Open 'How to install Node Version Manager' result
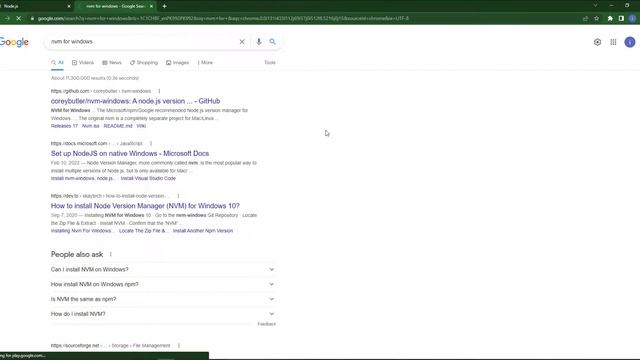The width and height of the screenshot is (640, 360). 145,206
